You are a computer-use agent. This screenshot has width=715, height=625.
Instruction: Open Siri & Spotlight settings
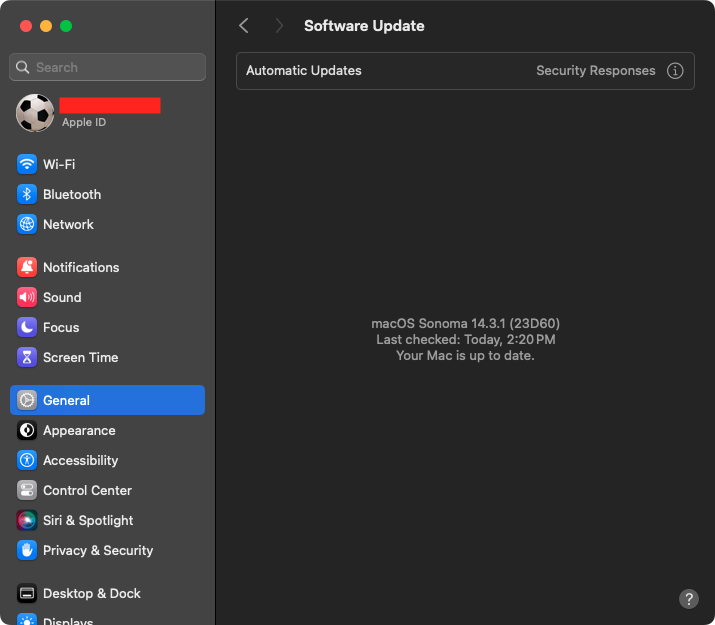(107, 521)
